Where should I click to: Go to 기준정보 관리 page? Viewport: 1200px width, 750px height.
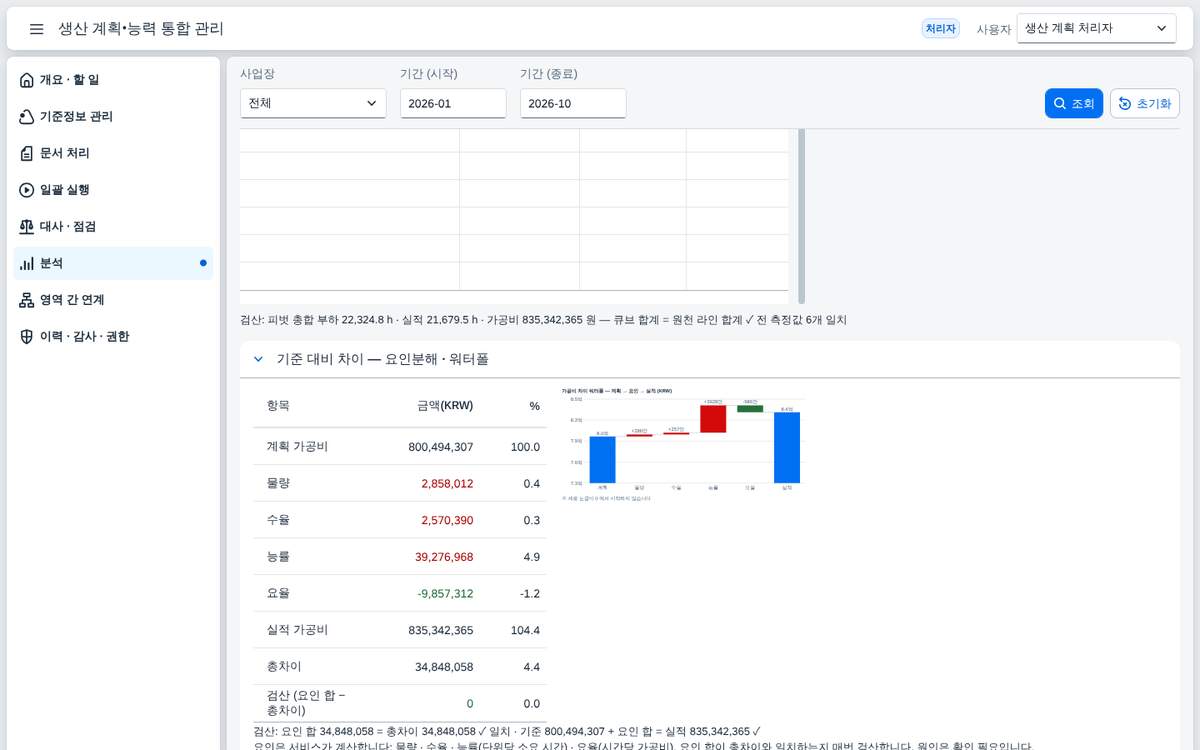[113, 117]
